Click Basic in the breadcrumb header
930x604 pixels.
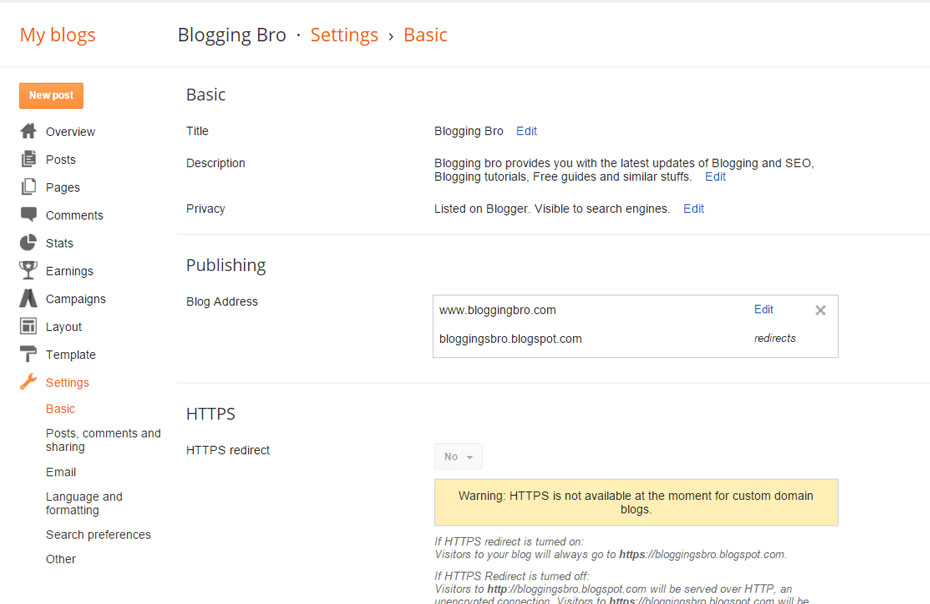click(x=425, y=35)
